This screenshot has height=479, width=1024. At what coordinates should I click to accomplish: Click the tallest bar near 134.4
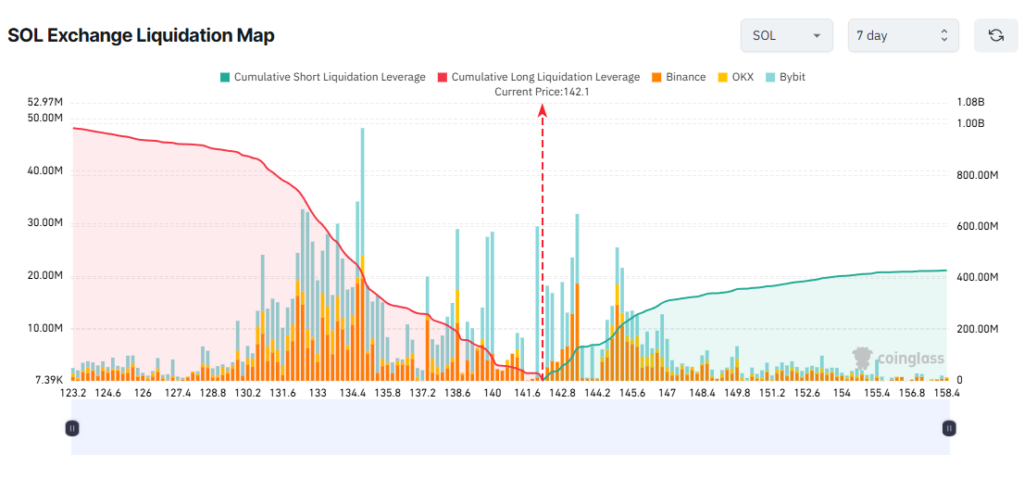(362, 254)
